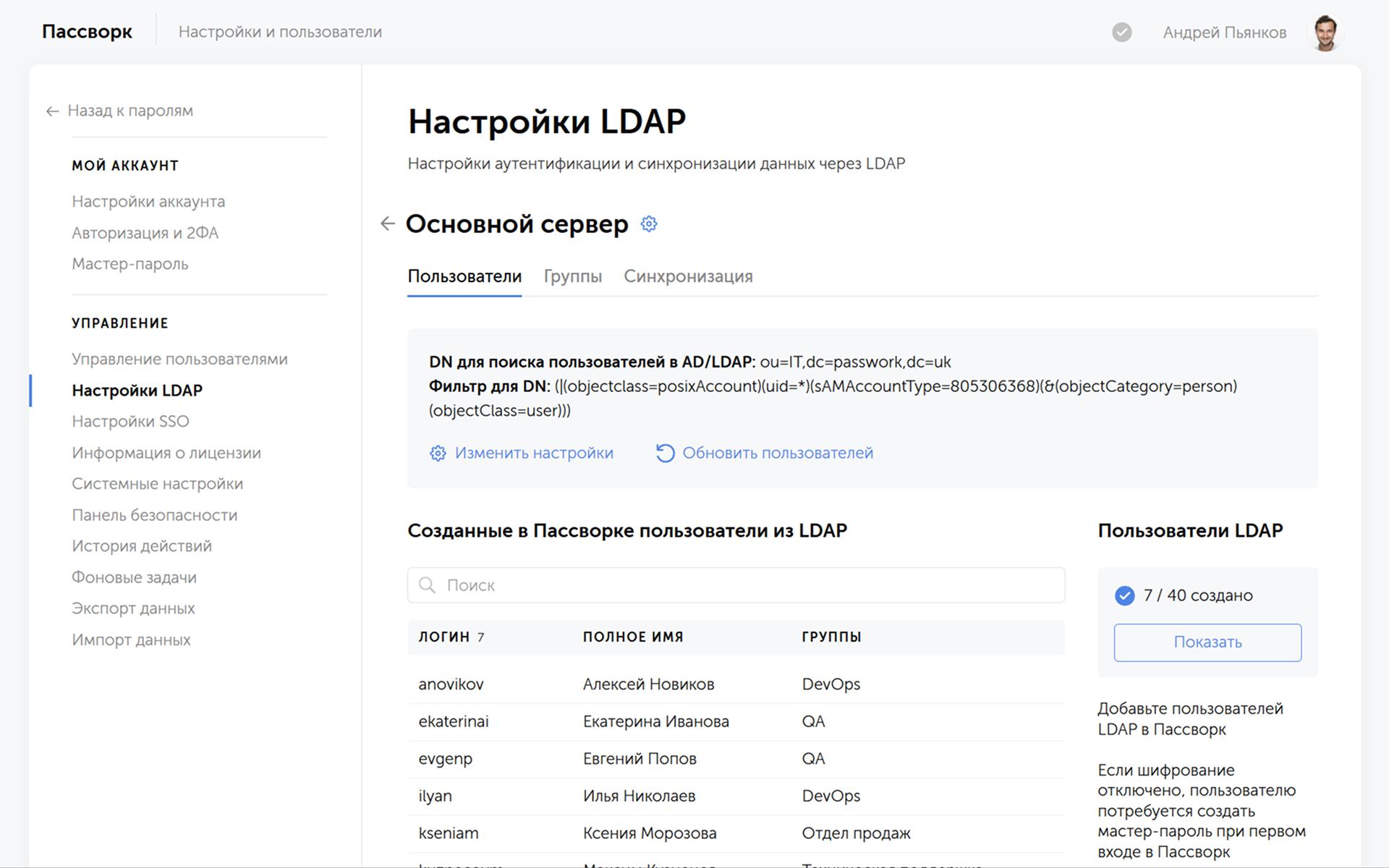Select the Пользователи tab
This screenshot has width=1389, height=868.
pos(464,276)
